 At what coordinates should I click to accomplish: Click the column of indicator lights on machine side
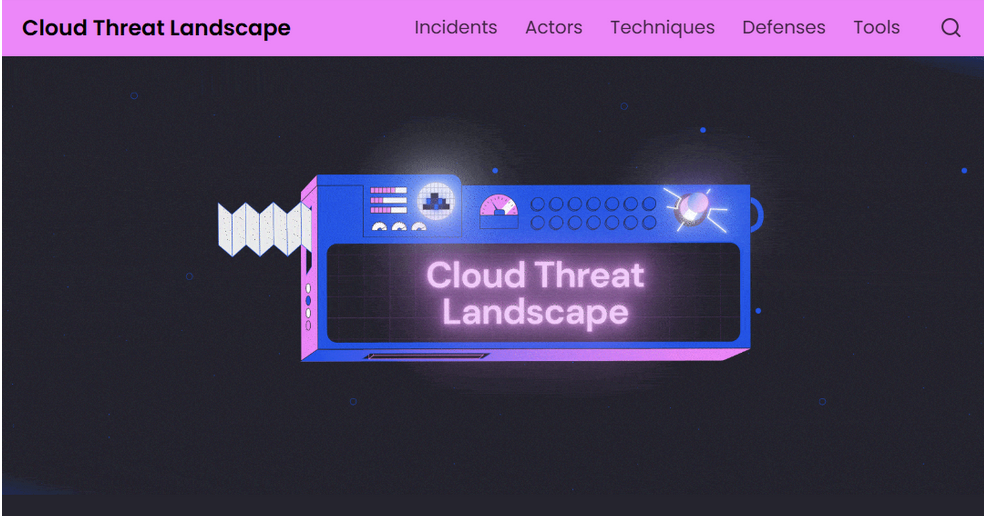point(308,306)
